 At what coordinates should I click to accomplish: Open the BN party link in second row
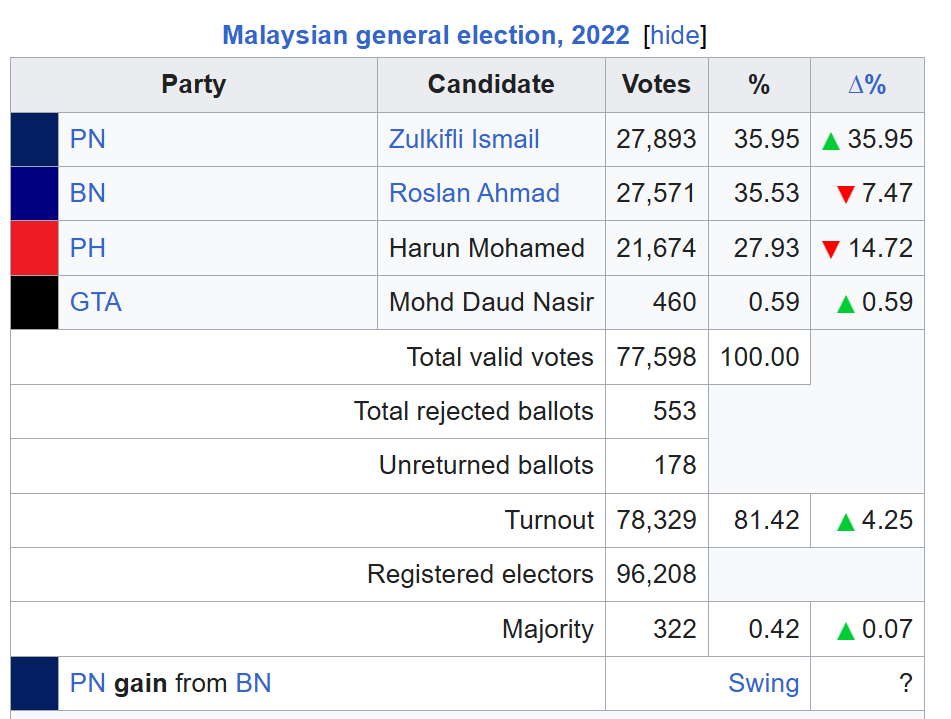88,193
